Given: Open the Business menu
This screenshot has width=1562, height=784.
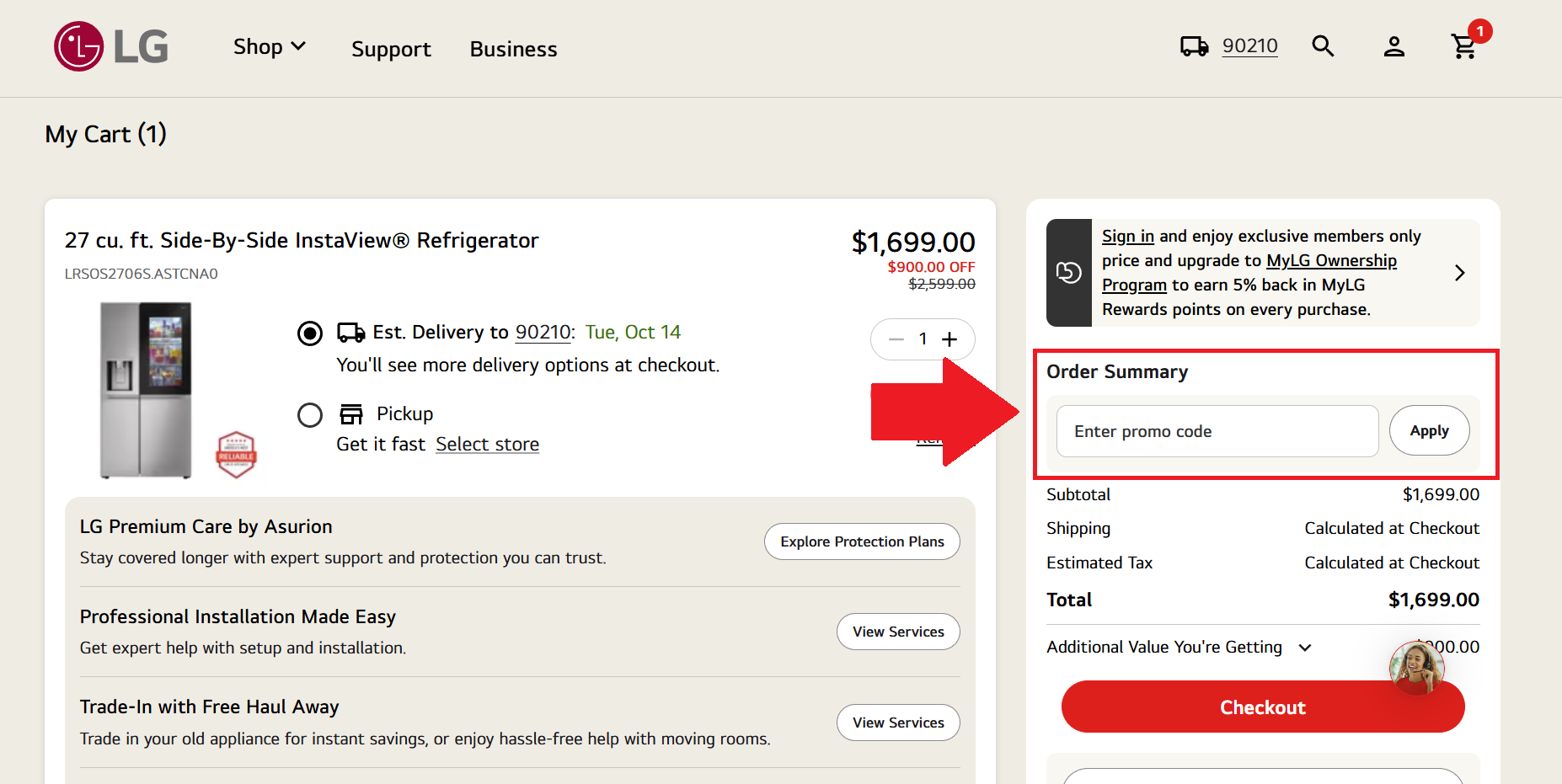Looking at the screenshot, I should coord(513,49).
